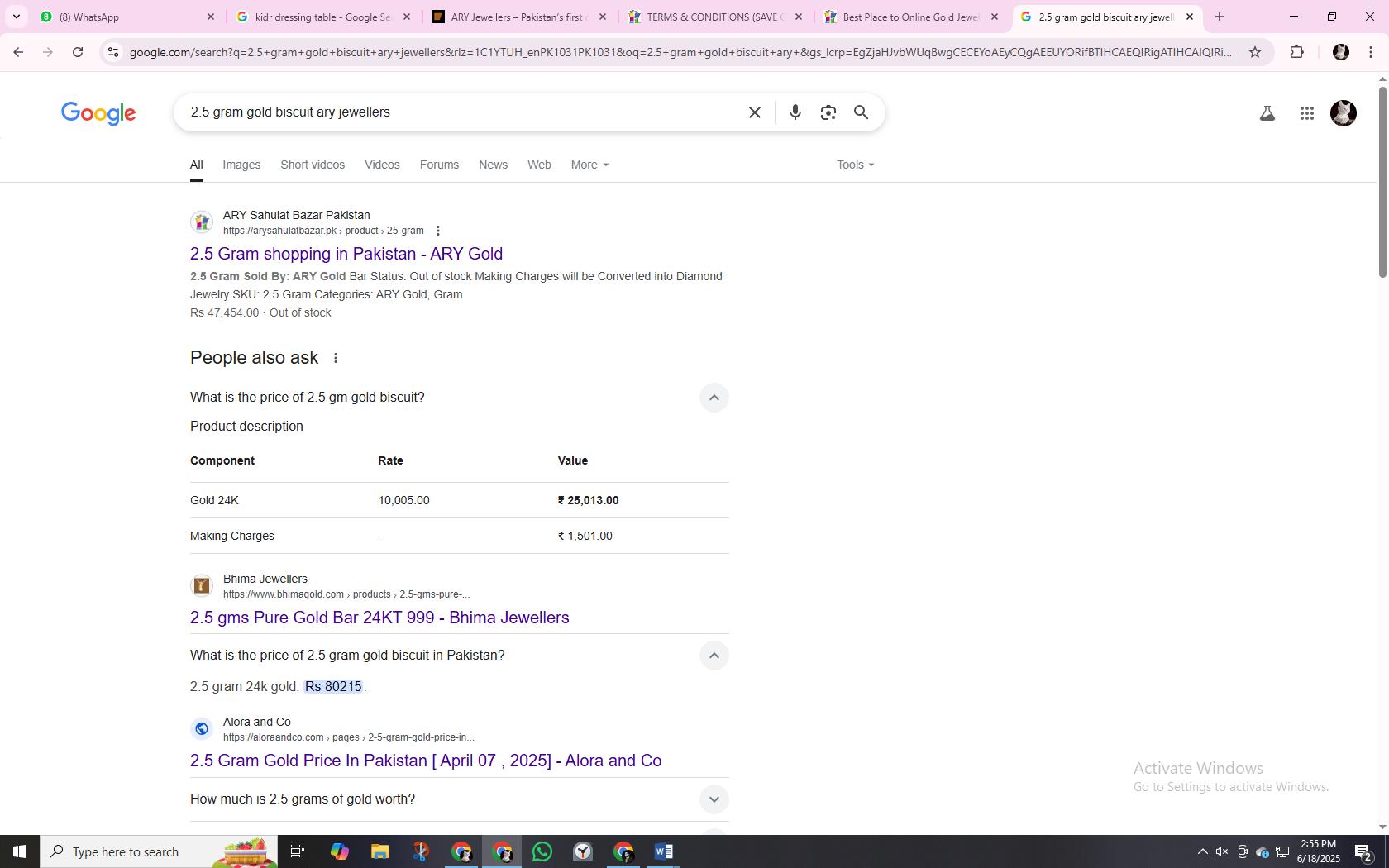Viewport: 1389px width, 868px height.
Task: Clear the search box with the X icon
Action: tap(754, 112)
